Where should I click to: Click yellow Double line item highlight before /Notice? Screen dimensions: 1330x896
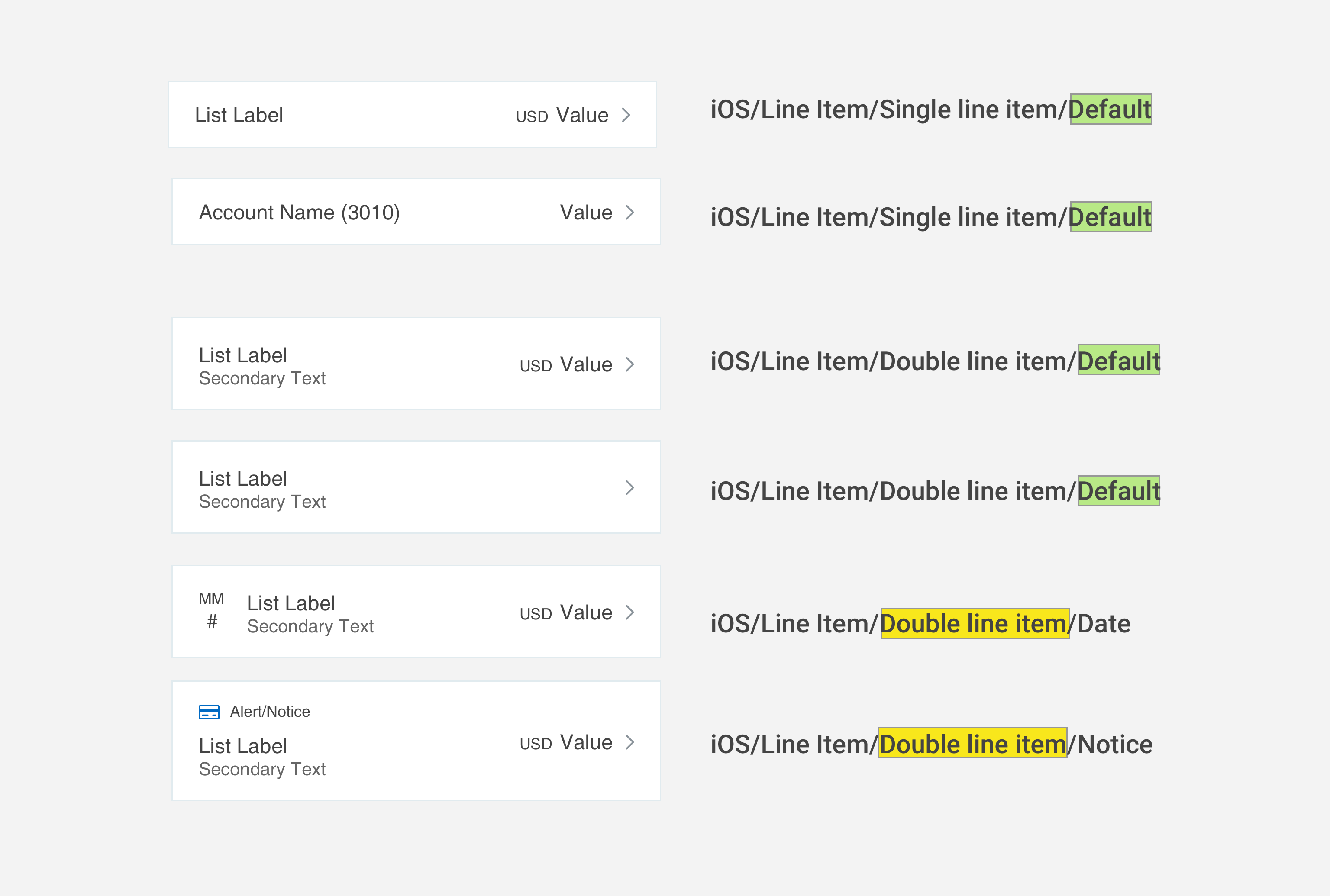pos(973,743)
